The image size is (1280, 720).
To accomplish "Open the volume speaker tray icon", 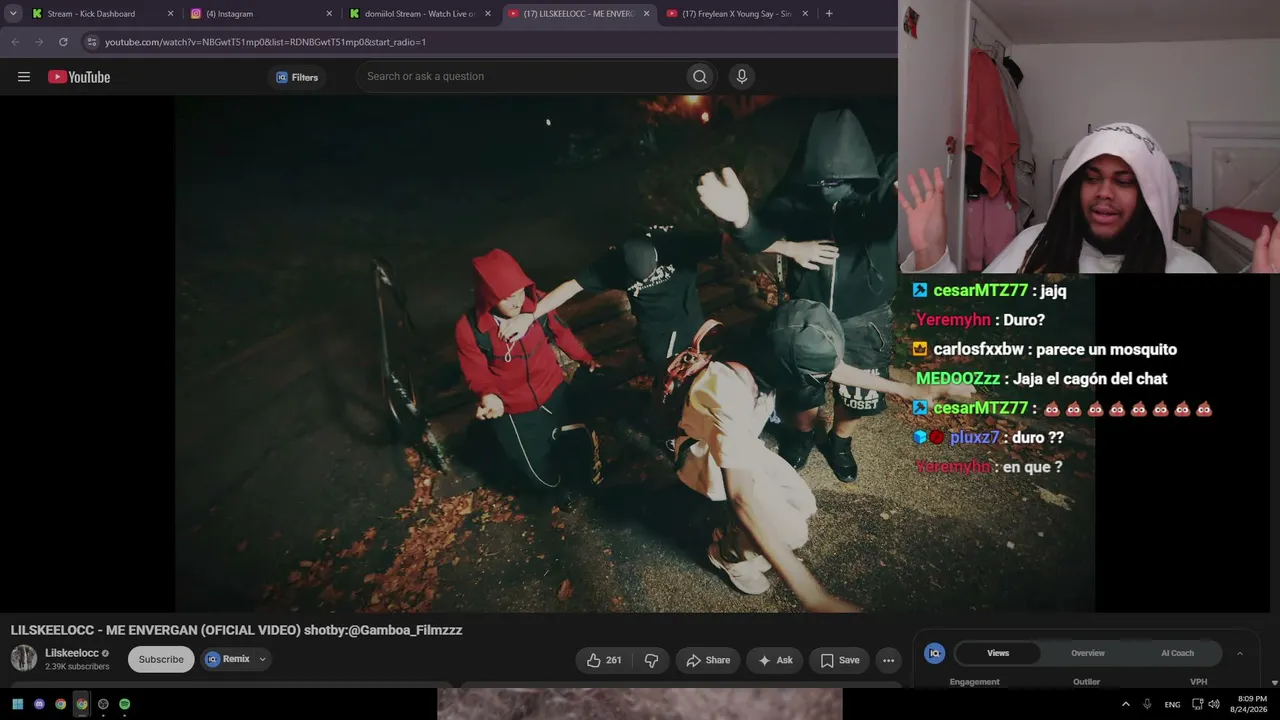I will tap(1214, 704).
